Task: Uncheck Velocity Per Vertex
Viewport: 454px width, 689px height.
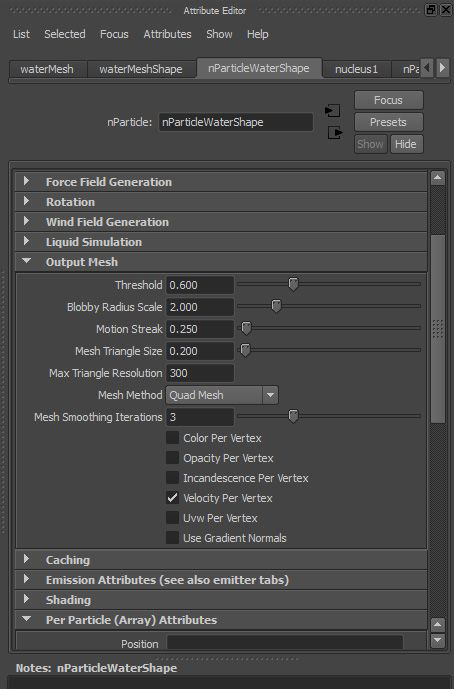Action: (172, 497)
